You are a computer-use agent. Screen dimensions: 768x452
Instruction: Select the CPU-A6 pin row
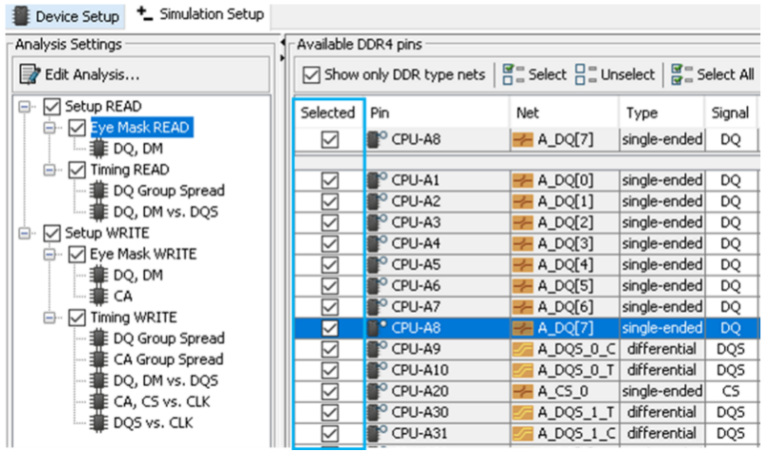coord(527,286)
